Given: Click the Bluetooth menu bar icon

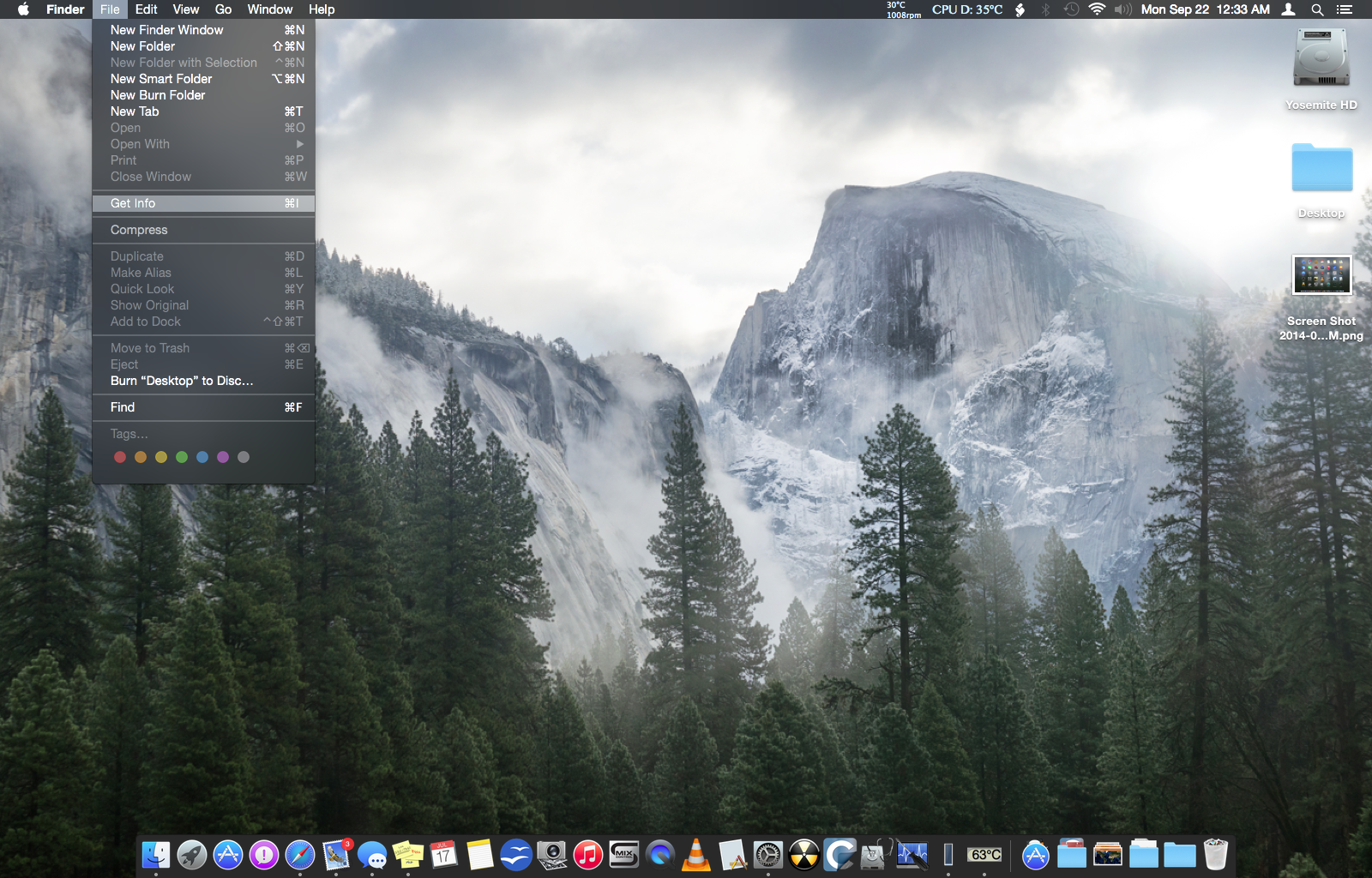Looking at the screenshot, I should [1045, 9].
